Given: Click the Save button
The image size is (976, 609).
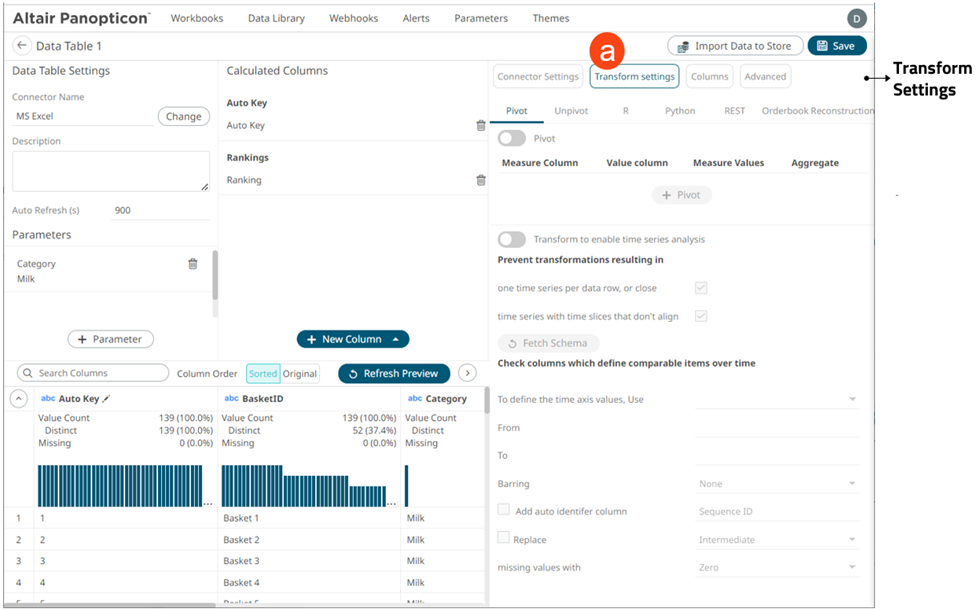Looking at the screenshot, I should [x=836, y=46].
